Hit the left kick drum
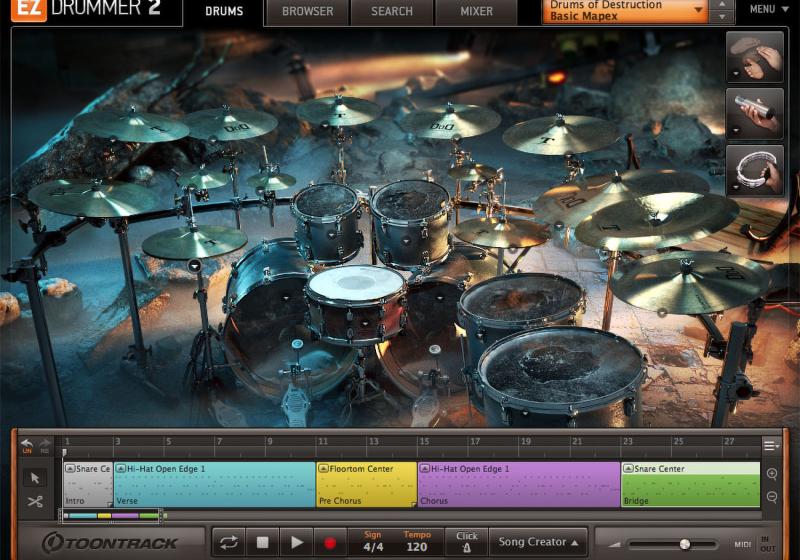This screenshot has height=560, width=800. (286, 326)
